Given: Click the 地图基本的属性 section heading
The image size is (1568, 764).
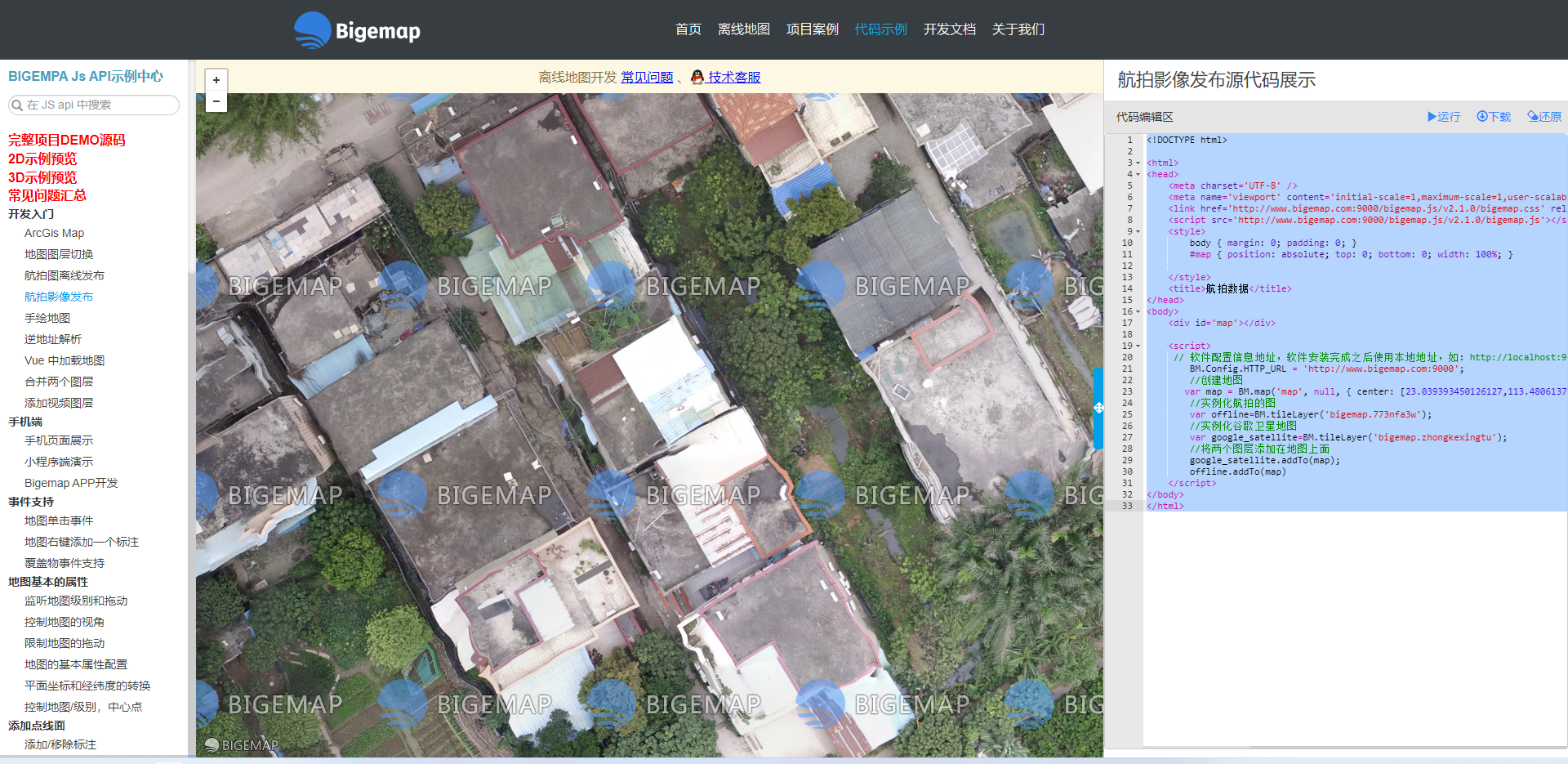Looking at the screenshot, I should click(x=48, y=582).
